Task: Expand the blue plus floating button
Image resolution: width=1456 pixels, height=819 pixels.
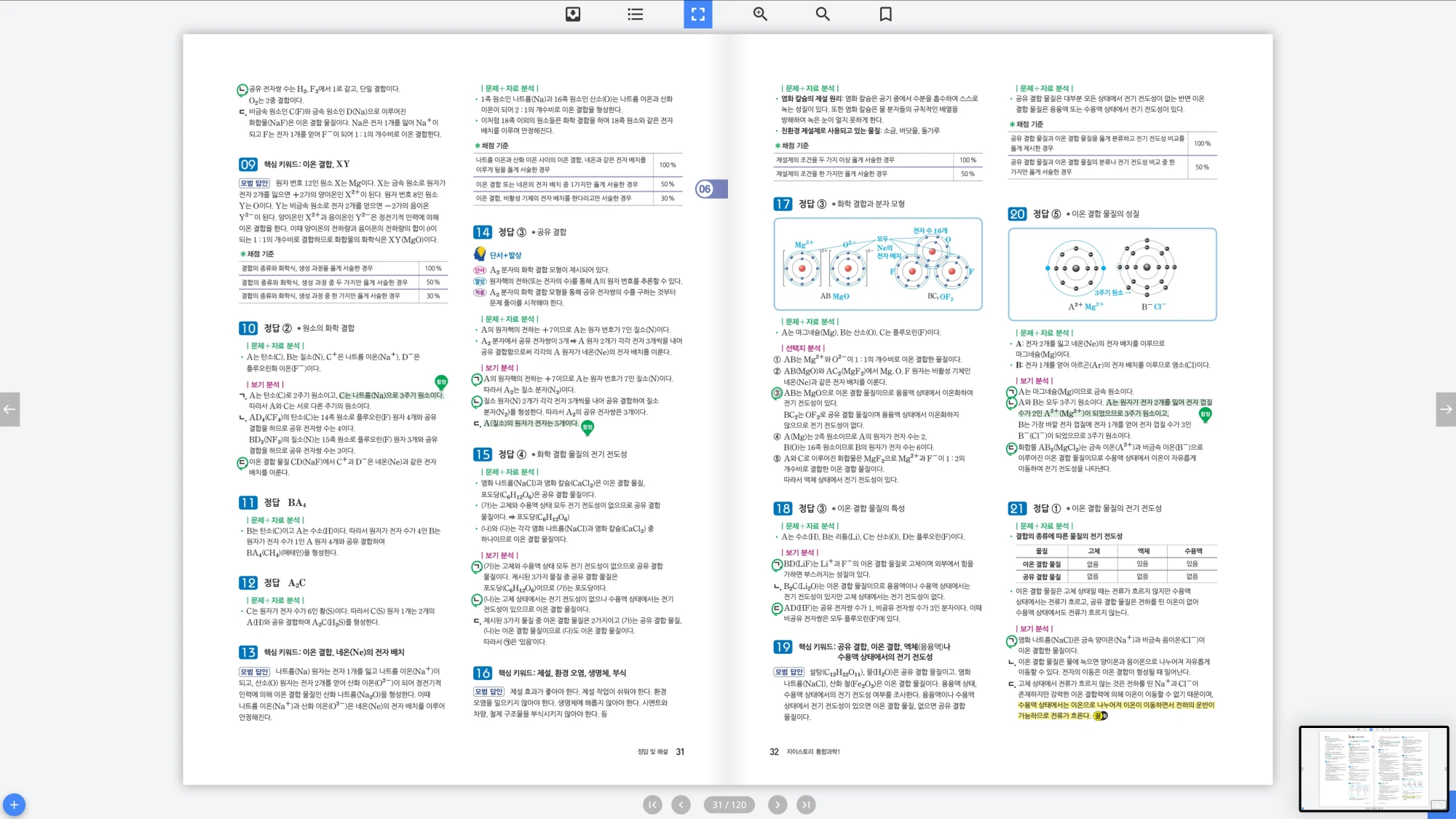Action: (x=14, y=804)
